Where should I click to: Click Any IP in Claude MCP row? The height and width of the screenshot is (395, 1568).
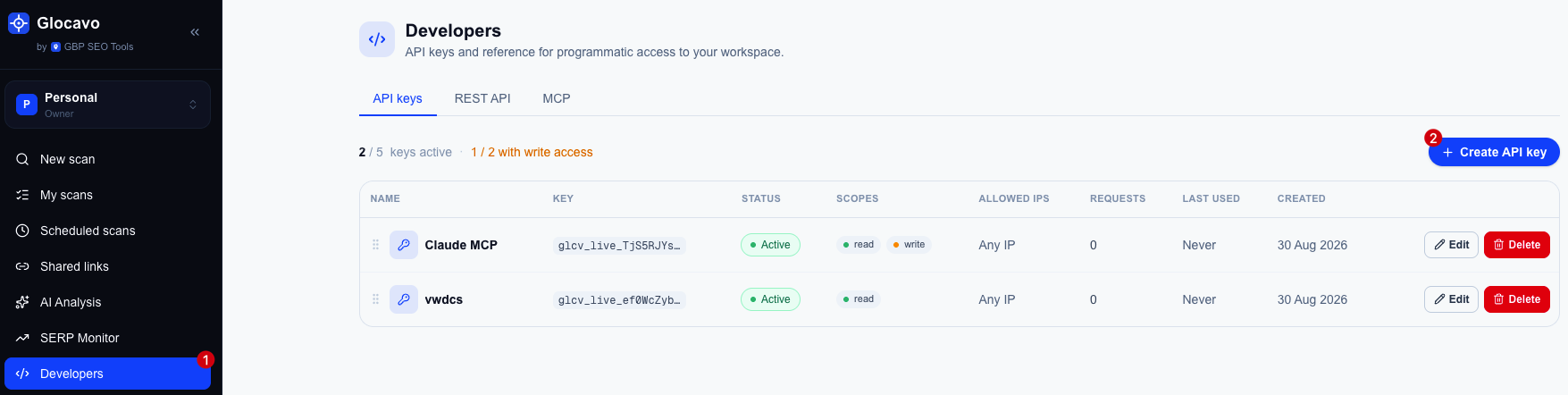[997, 245]
